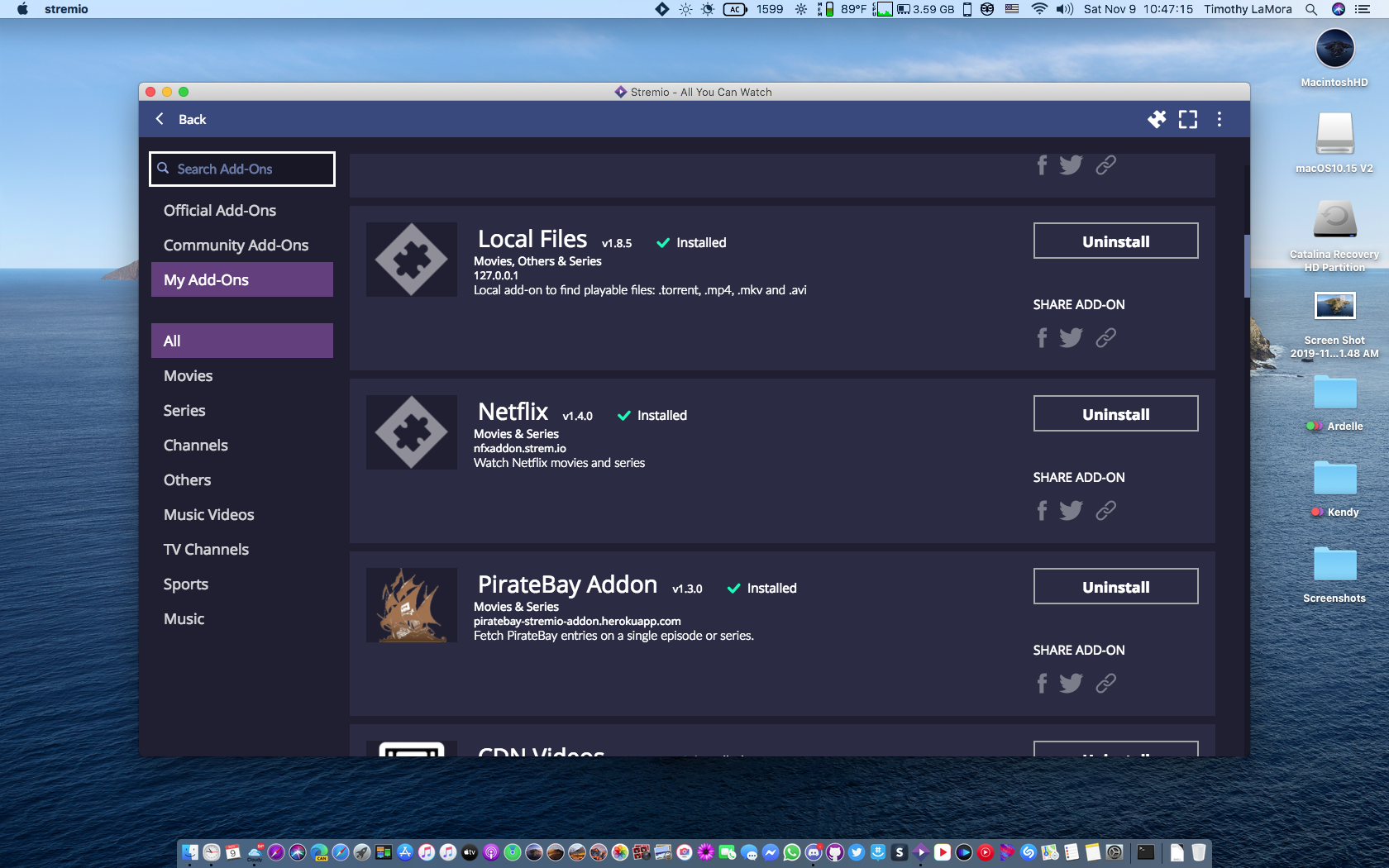Click the Back label in the toolbar
Viewport: 1389px width, 868px height.
click(193, 119)
